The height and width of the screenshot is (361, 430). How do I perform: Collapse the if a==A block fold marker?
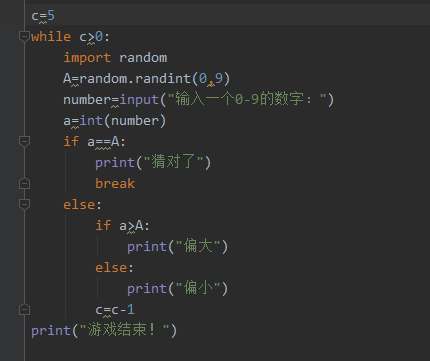click(24, 141)
